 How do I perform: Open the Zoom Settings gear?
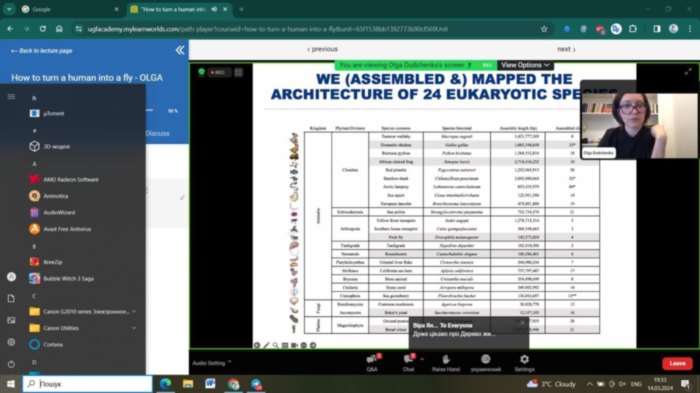point(524,363)
